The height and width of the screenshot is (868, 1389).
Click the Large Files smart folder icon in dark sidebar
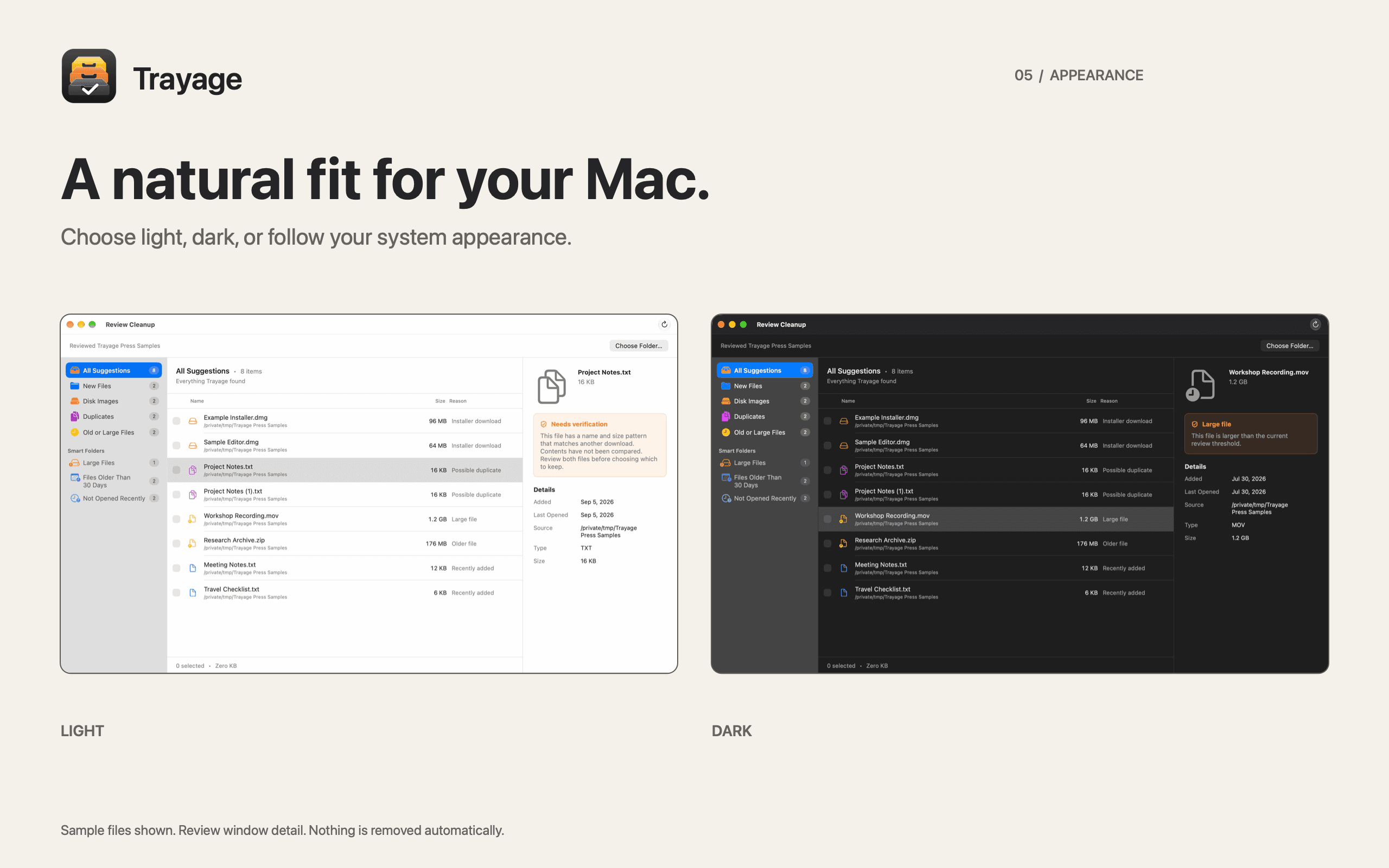pos(725,463)
